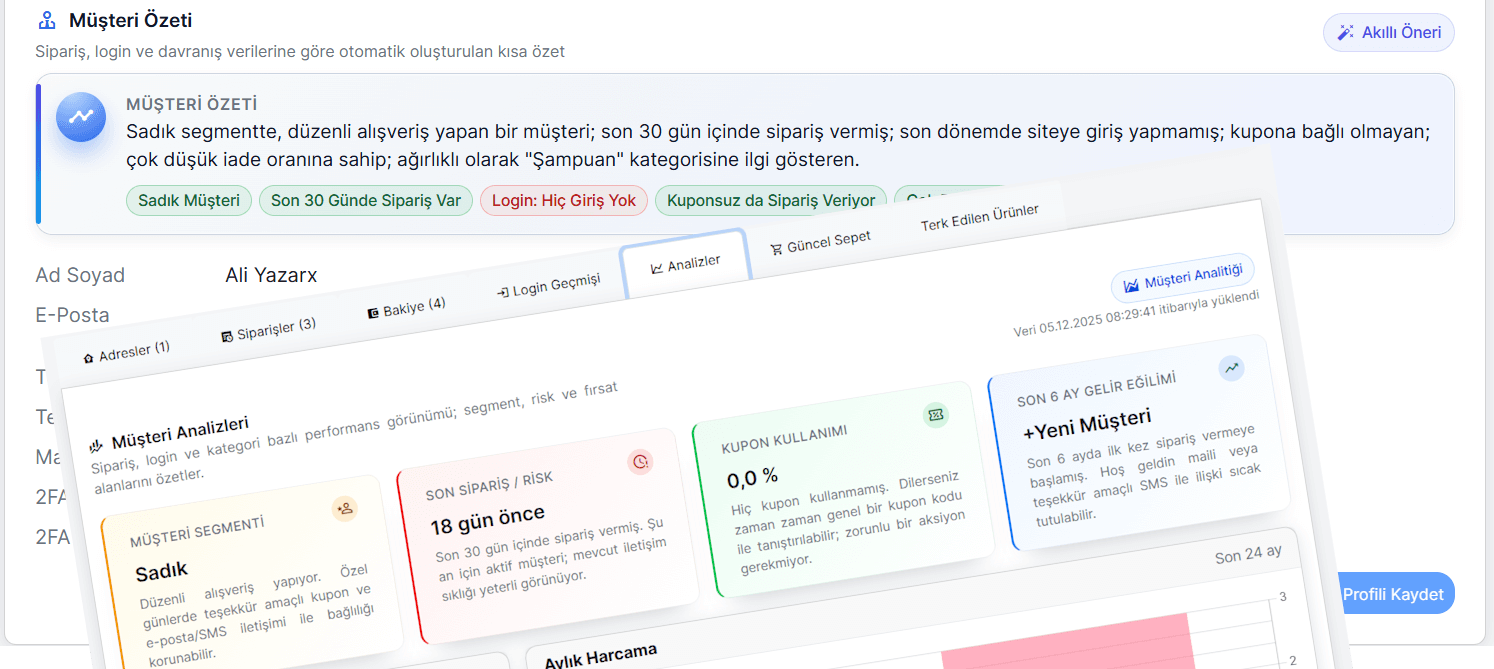
Task: Select the Sadık Müşteri tag
Action: pyautogui.click(x=189, y=200)
